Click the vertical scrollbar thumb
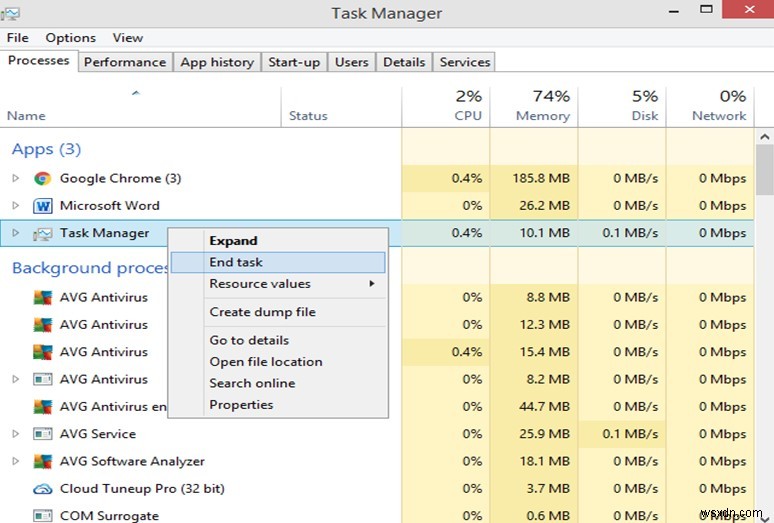The height and width of the screenshot is (523, 774). [x=765, y=170]
